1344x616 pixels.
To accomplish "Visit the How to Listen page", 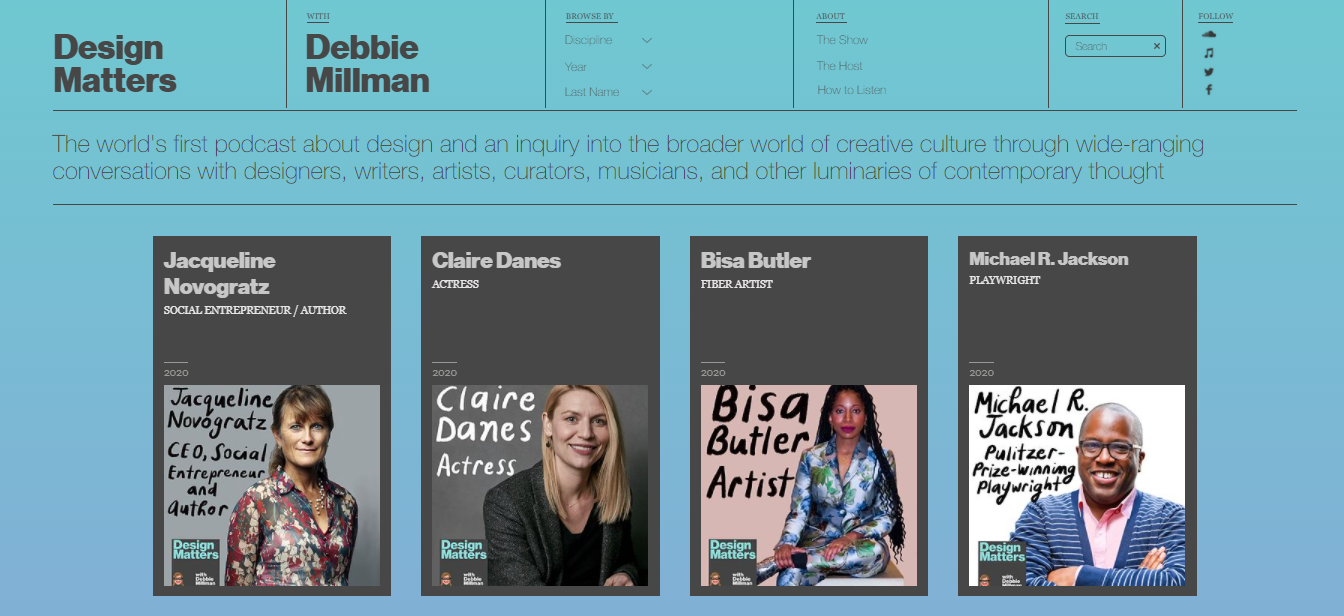I will (x=851, y=89).
